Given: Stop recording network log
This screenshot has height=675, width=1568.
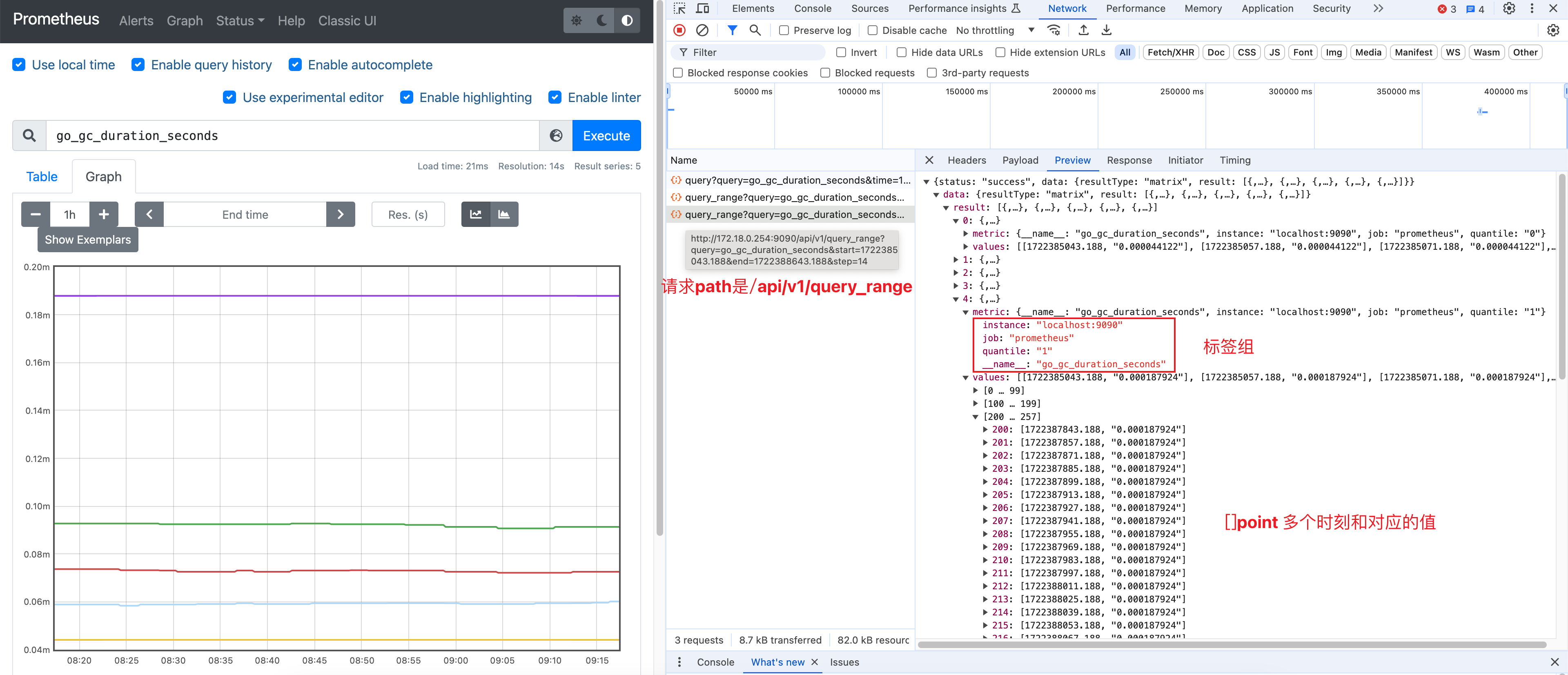Looking at the screenshot, I should tap(679, 30).
